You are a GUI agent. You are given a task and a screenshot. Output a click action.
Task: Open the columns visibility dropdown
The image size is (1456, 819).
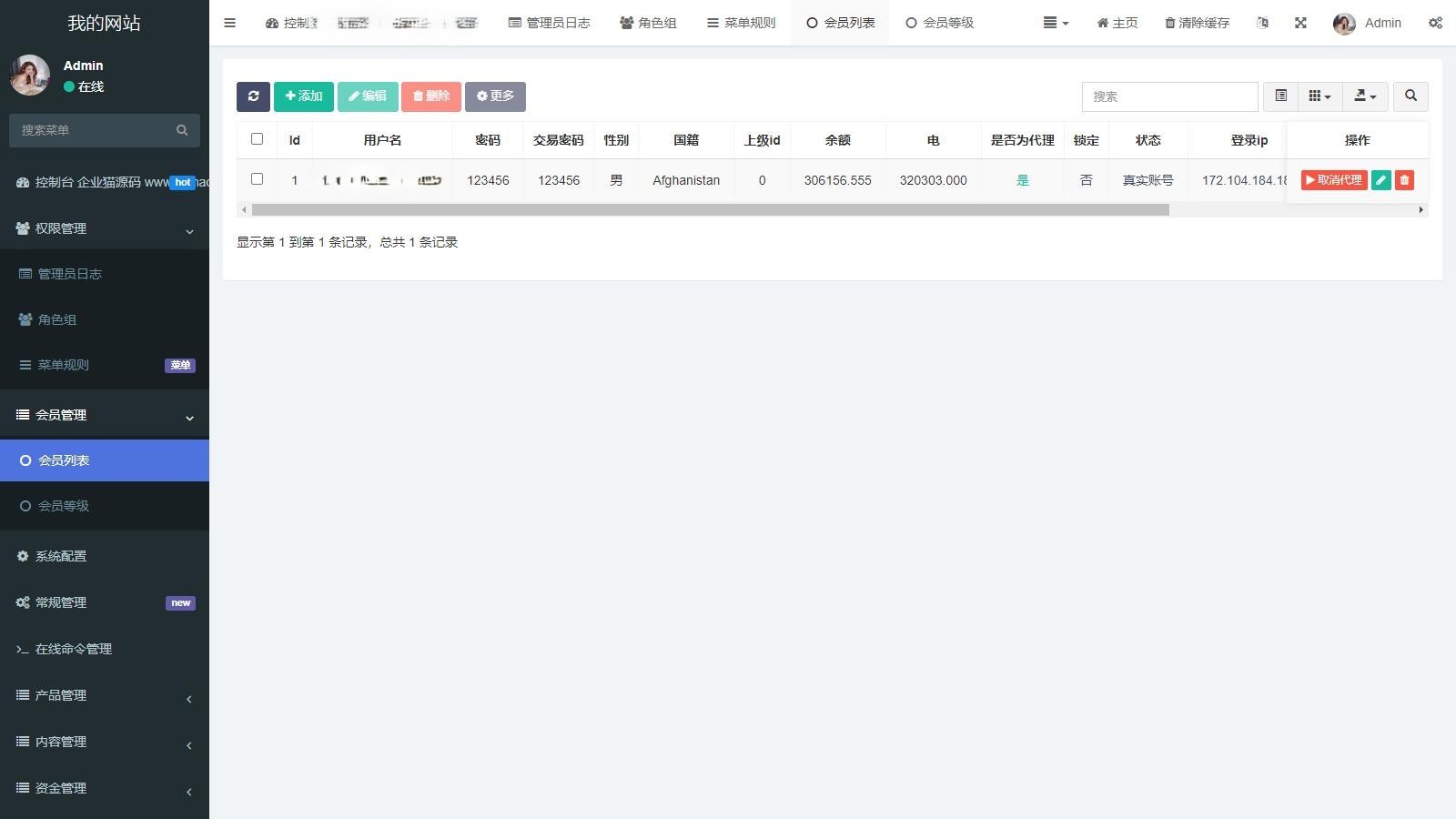(1319, 96)
